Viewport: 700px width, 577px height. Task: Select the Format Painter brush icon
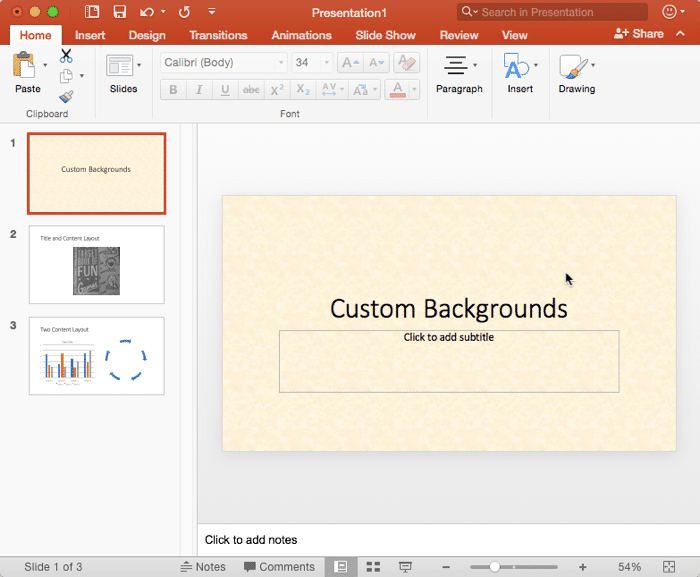[x=66, y=96]
